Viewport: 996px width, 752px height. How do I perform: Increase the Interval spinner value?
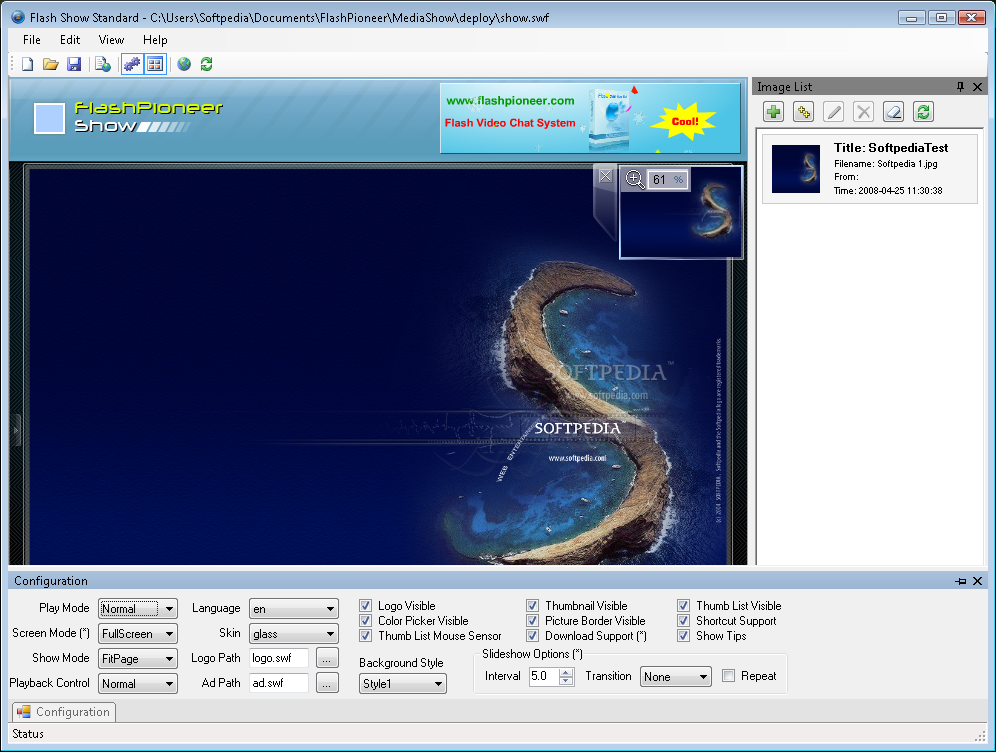pos(566,672)
